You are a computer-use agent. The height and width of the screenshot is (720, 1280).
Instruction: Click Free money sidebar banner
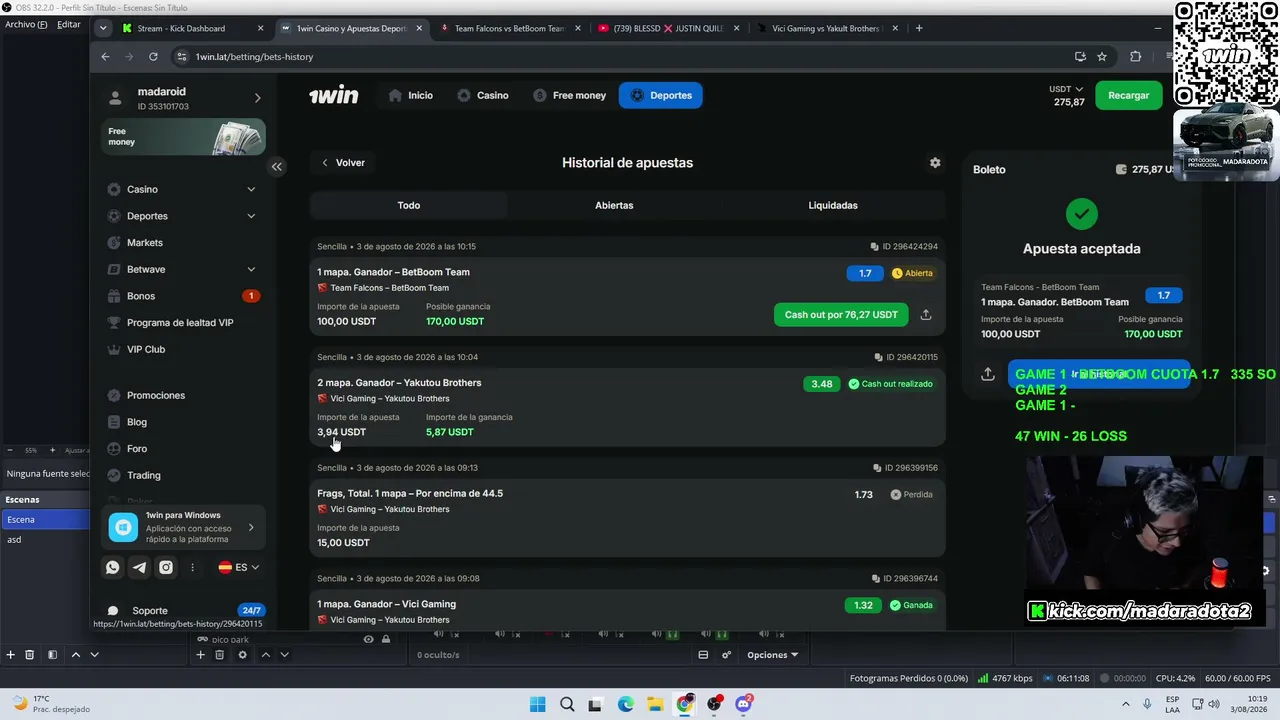pos(183,137)
